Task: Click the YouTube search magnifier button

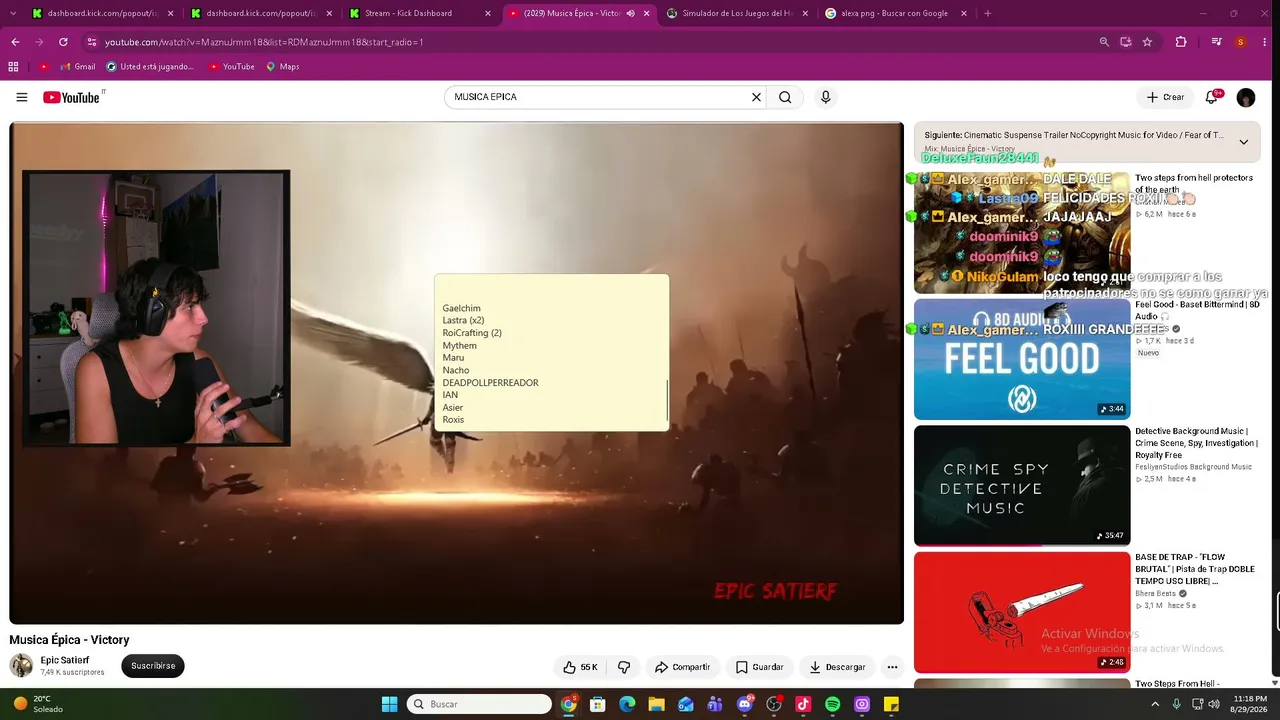Action: (x=785, y=97)
